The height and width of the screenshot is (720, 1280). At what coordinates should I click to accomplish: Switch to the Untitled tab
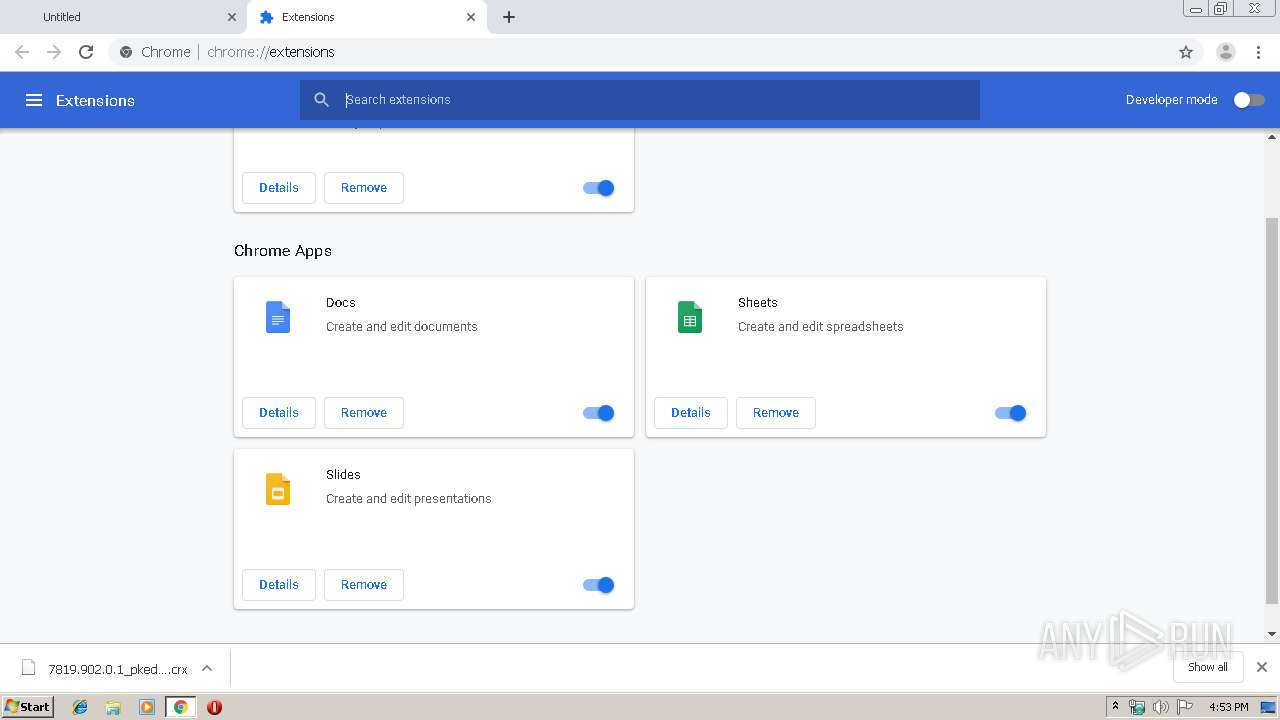(x=124, y=17)
